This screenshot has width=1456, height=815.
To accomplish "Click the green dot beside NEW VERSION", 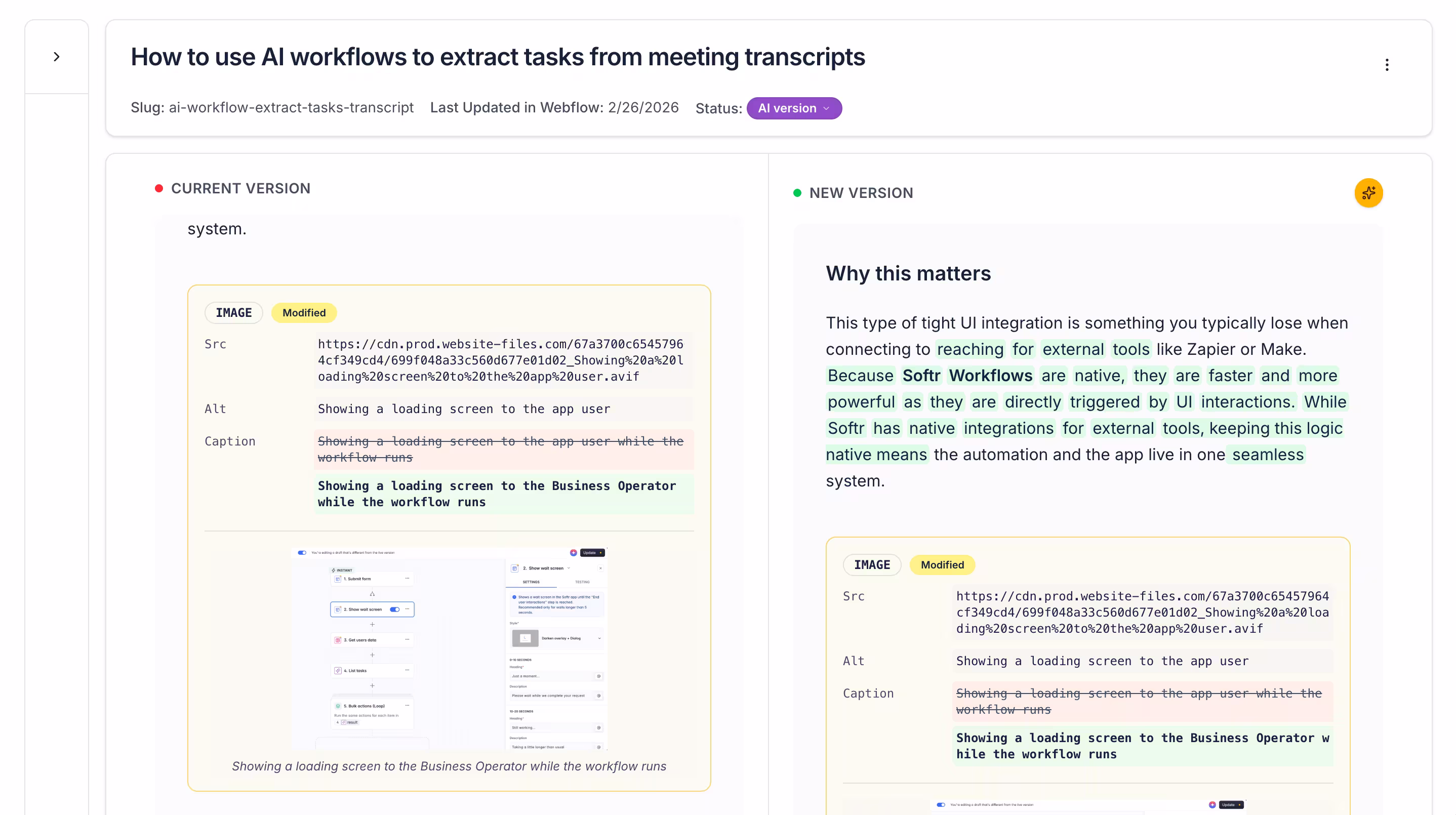I will (797, 193).
